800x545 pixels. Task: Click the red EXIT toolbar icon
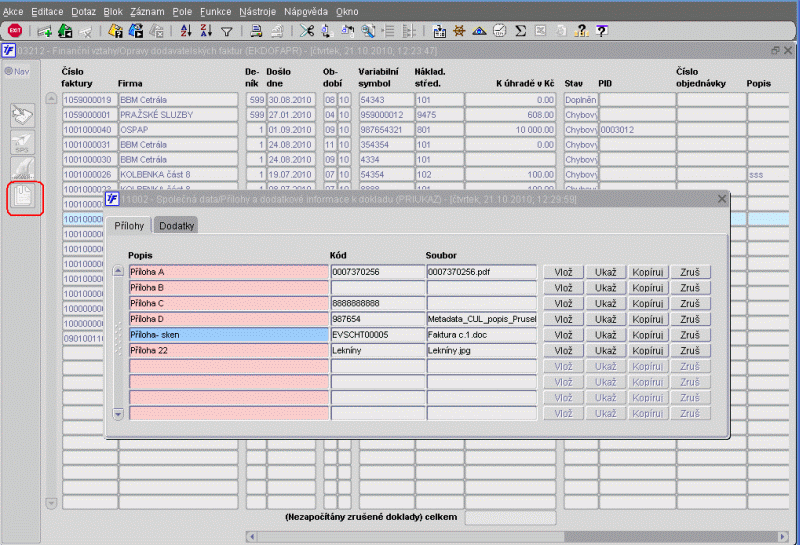14,32
